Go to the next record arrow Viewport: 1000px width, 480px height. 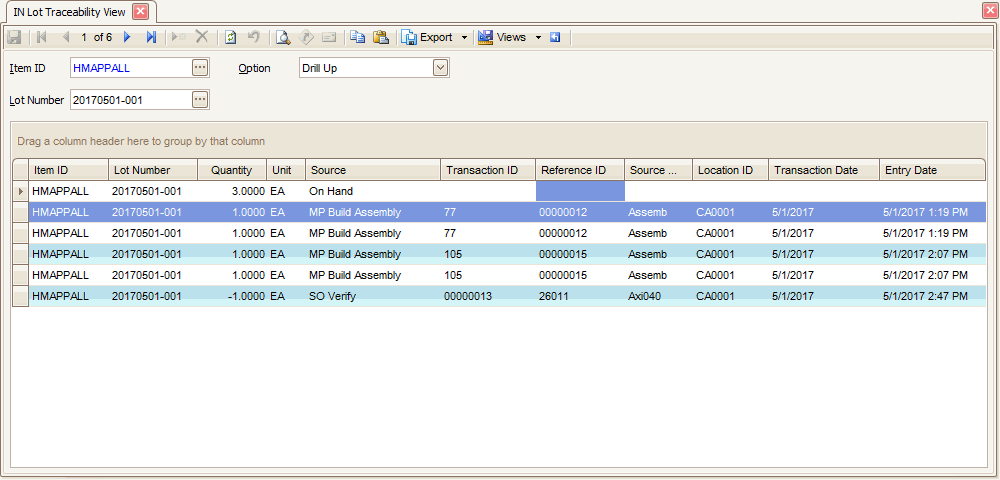tap(127, 37)
